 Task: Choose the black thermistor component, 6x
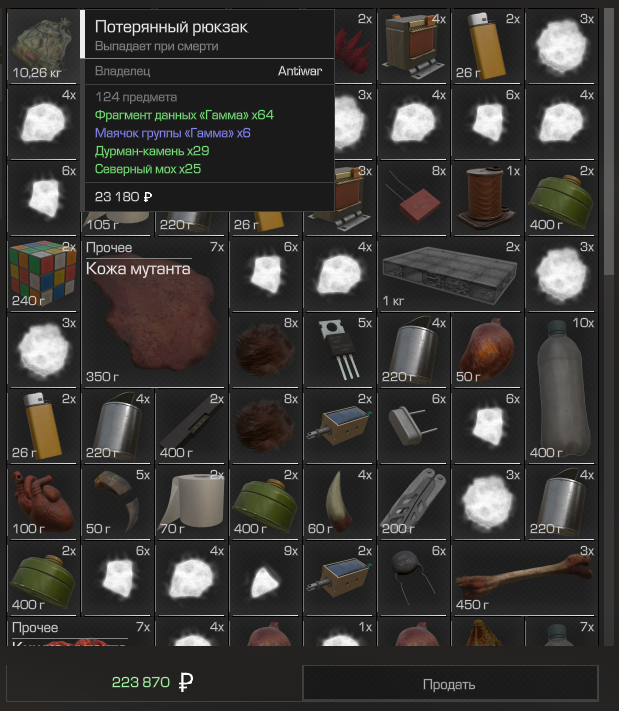click(x=413, y=578)
